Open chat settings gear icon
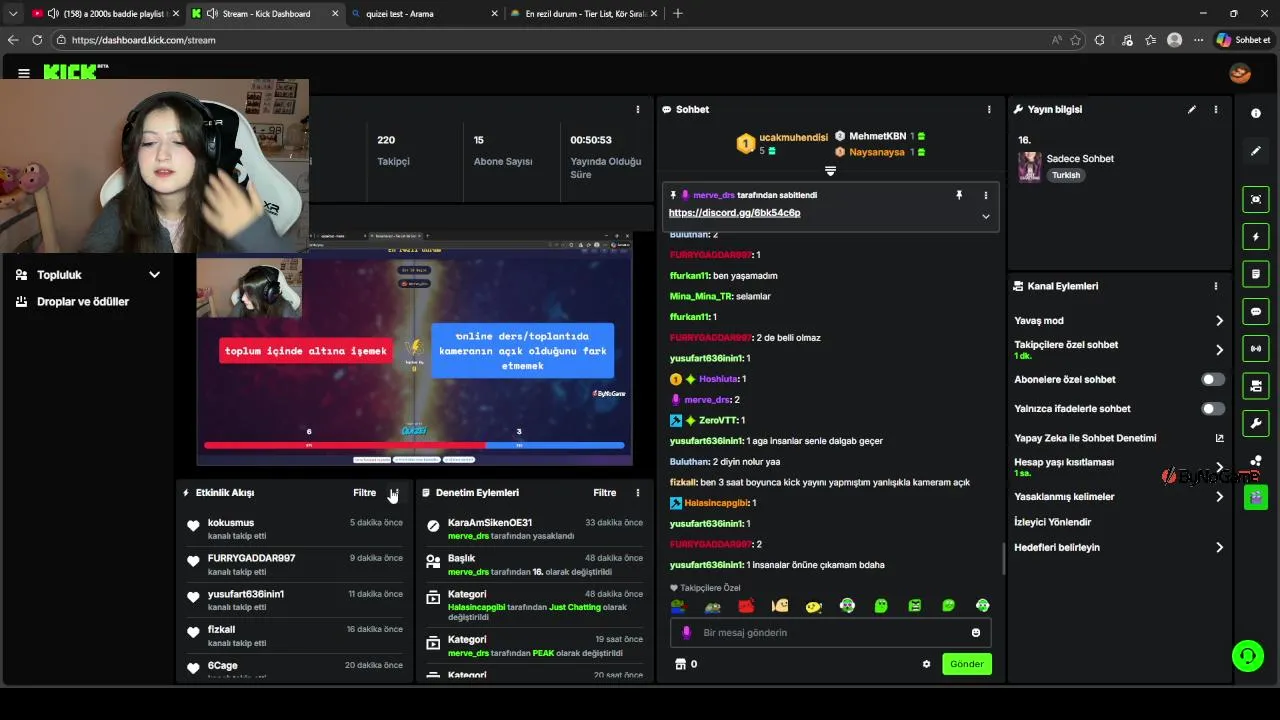Viewport: 1280px width, 720px height. (x=926, y=664)
